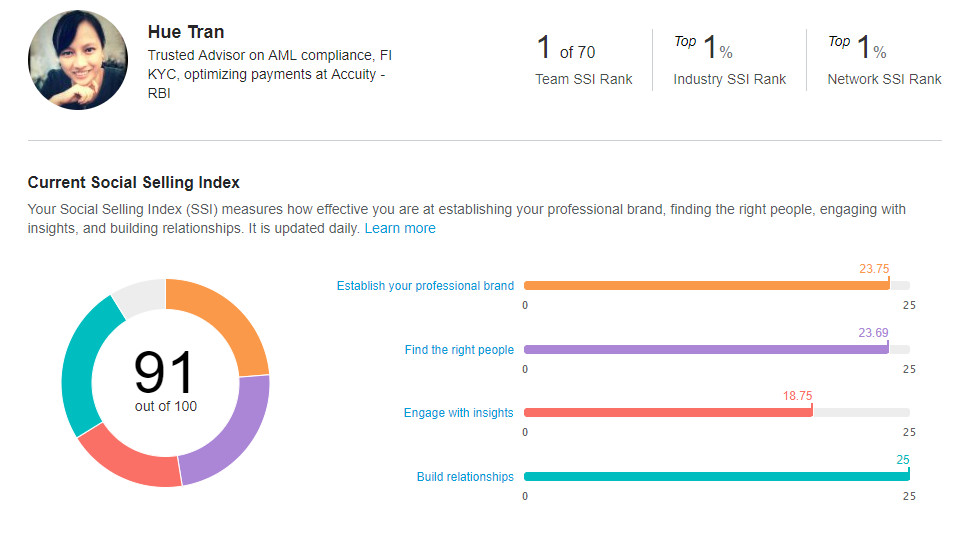Click the 91 out of 100 score

tap(165, 380)
